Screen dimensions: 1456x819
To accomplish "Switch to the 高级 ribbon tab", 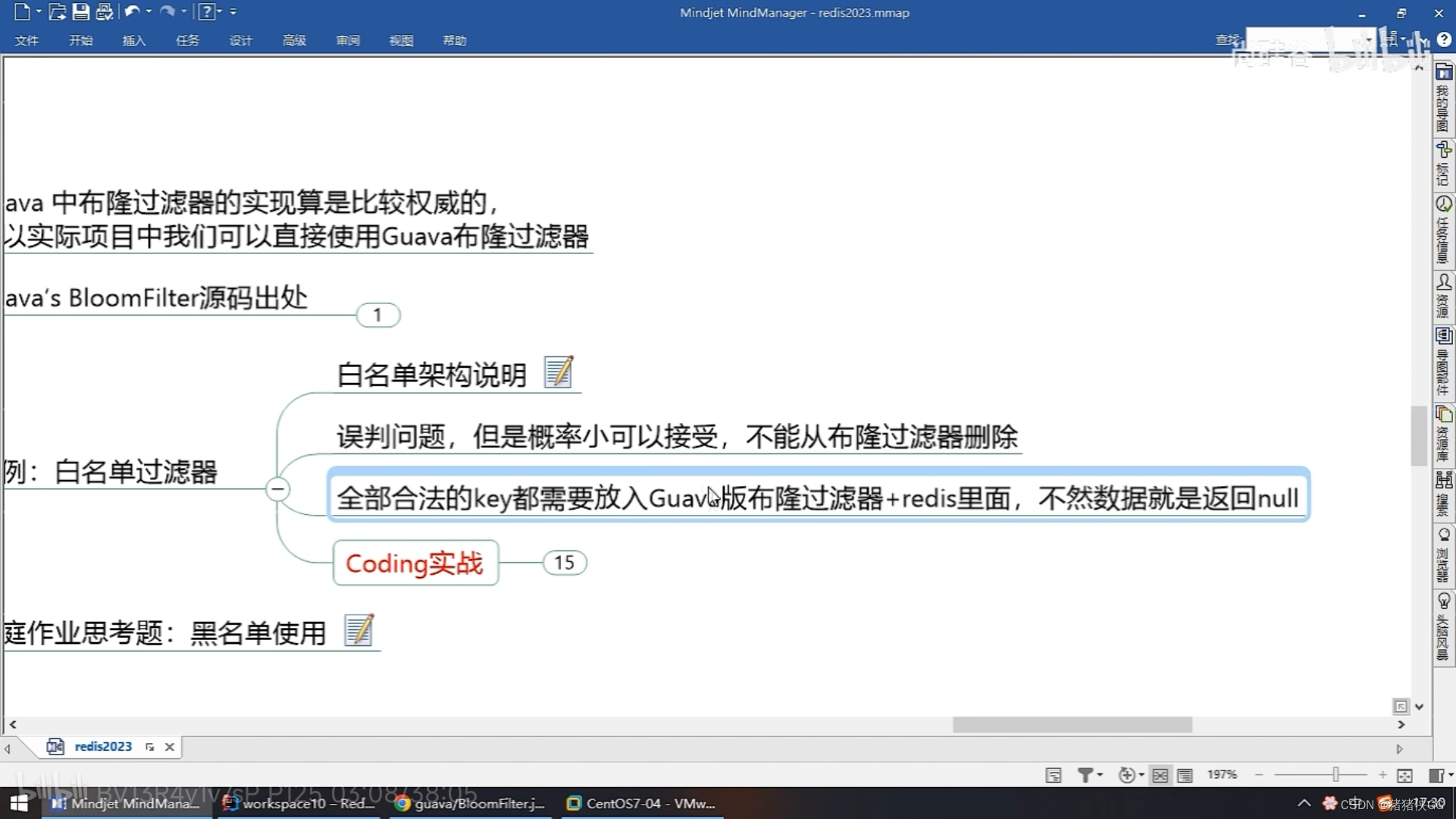I will coord(294,40).
